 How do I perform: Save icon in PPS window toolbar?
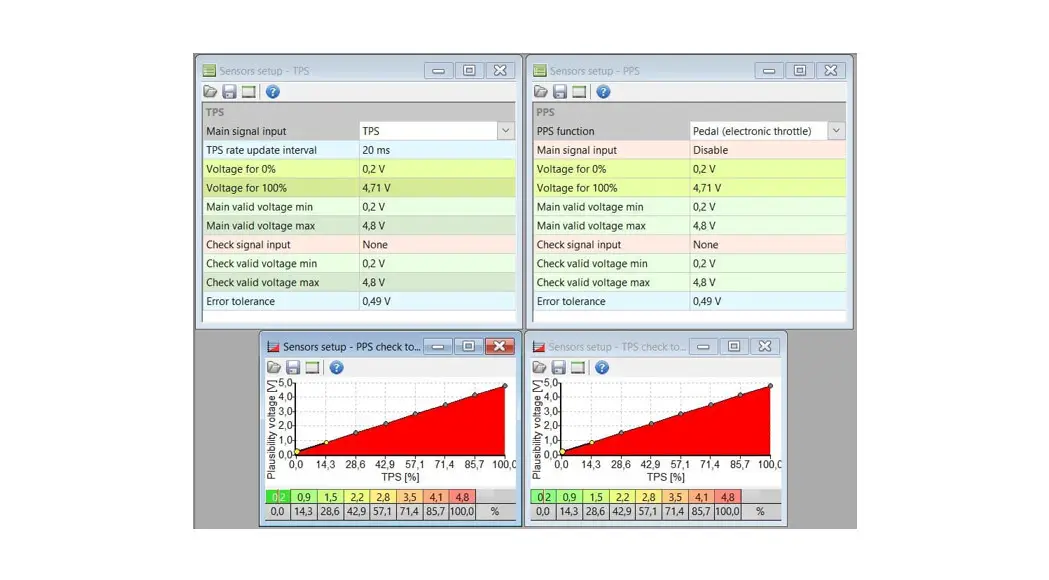[560, 92]
